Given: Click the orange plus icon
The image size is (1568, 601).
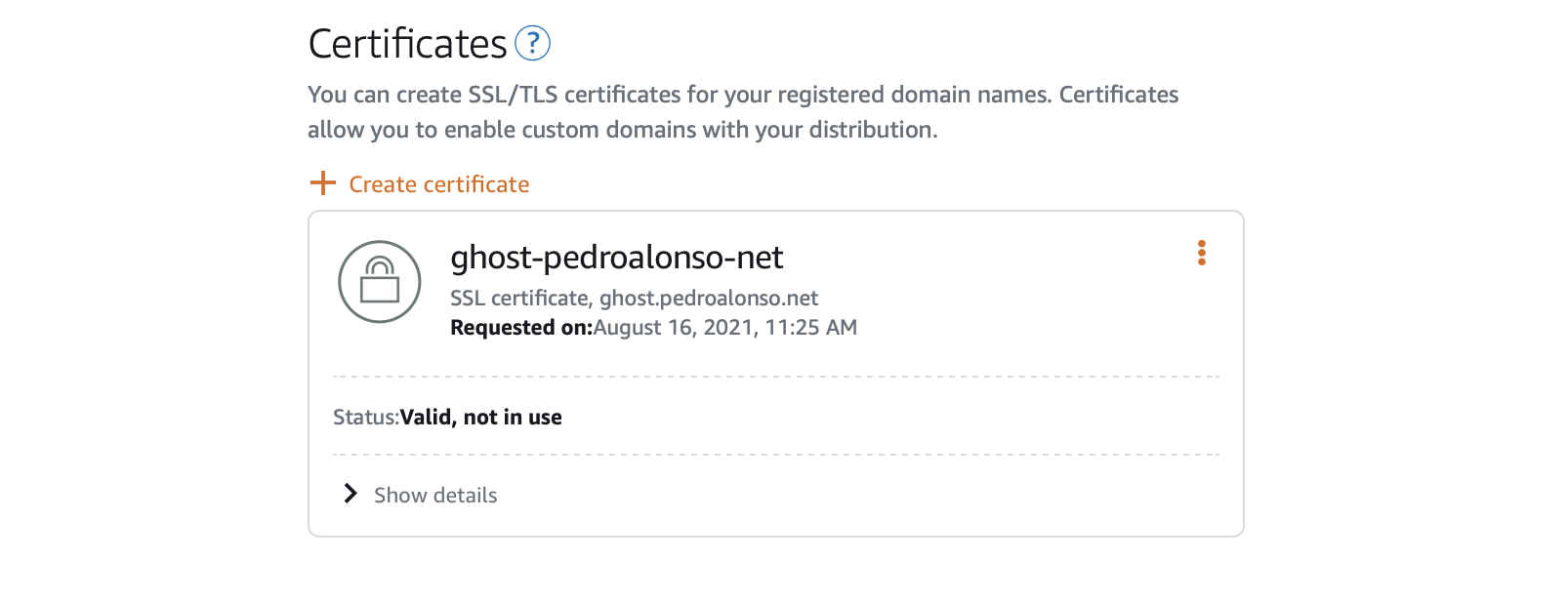Looking at the screenshot, I should point(322,183).
